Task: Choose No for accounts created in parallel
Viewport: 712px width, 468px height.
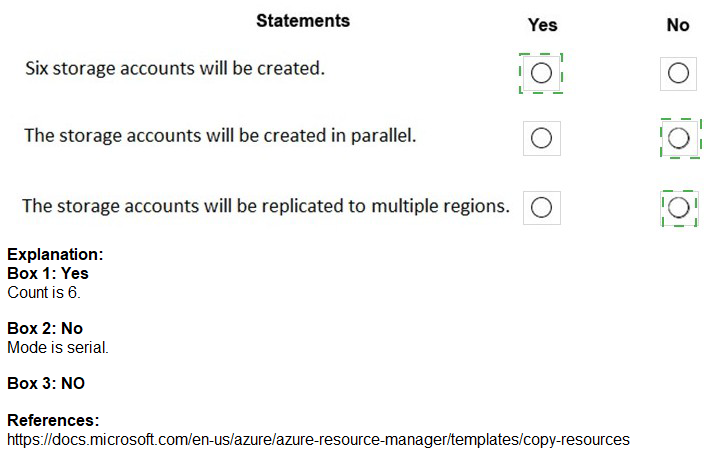Action: click(x=679, y=138)
